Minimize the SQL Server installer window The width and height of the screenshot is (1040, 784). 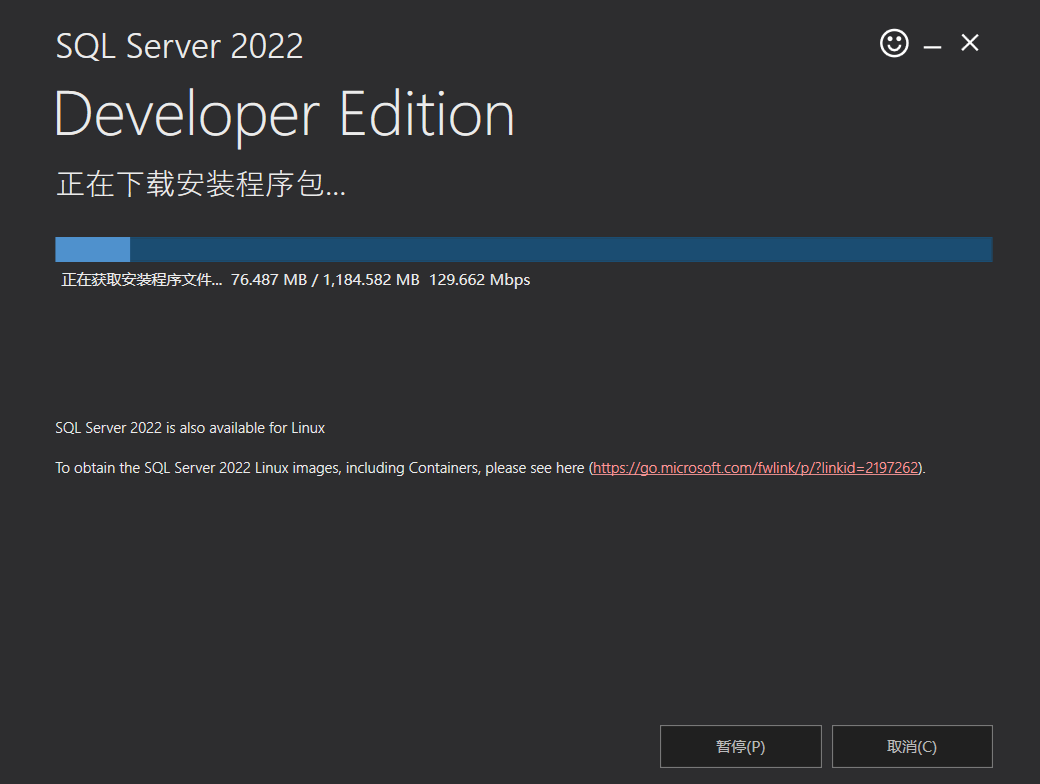tap(932, 46)
